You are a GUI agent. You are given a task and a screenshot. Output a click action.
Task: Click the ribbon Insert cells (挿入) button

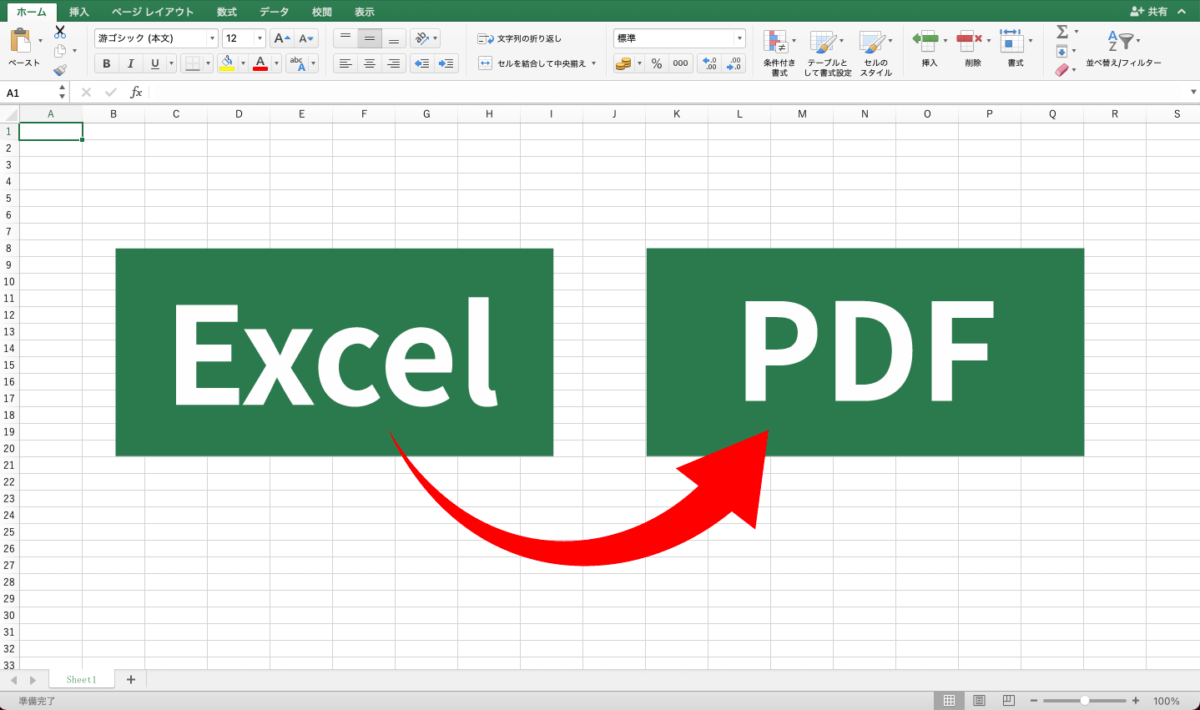[929, 47]
